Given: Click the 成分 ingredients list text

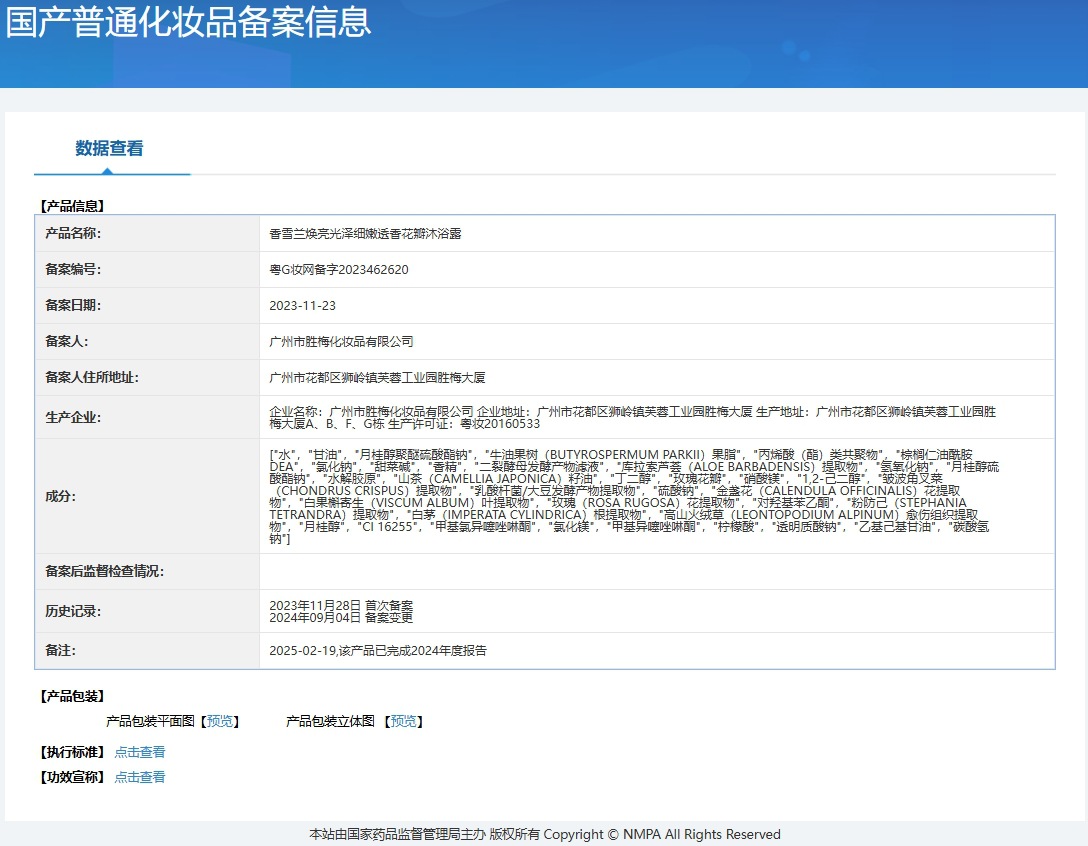Looking at the screenshot, I should coord(634,496).
